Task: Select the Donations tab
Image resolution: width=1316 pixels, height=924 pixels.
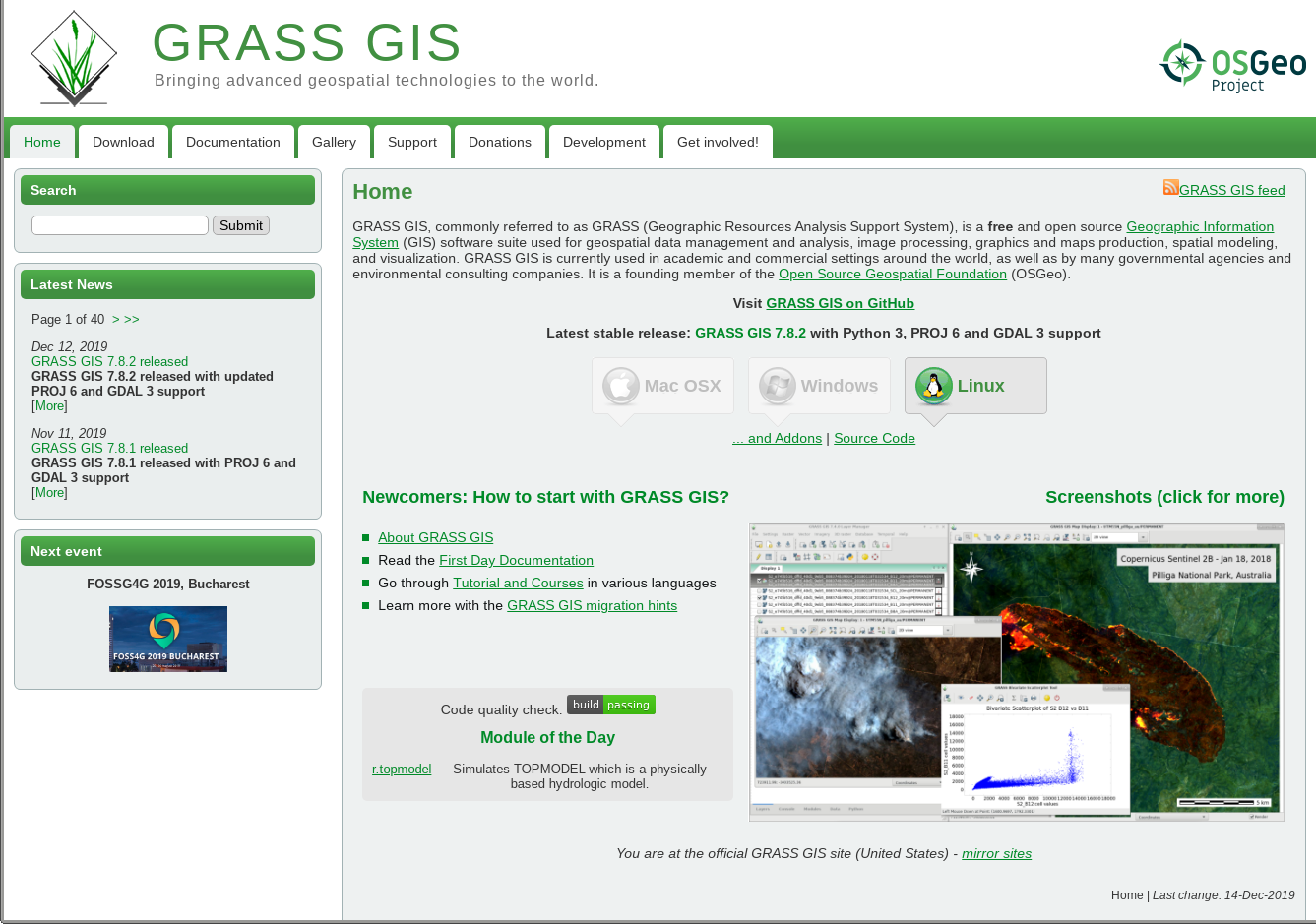Action: point(500,142)
